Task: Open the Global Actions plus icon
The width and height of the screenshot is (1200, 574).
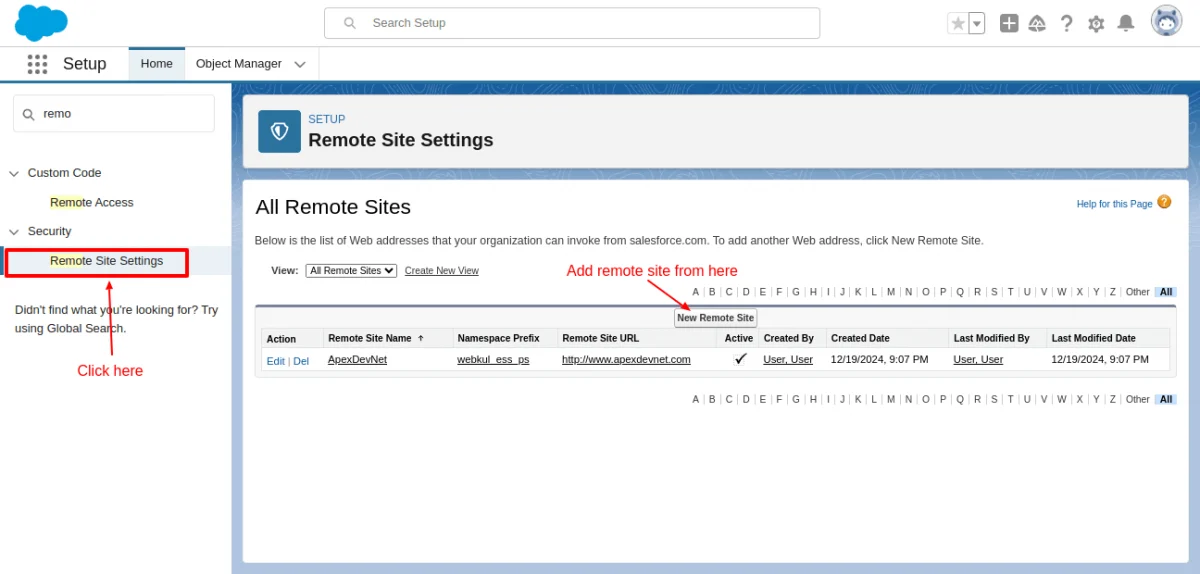Action: click(1009, 23)
